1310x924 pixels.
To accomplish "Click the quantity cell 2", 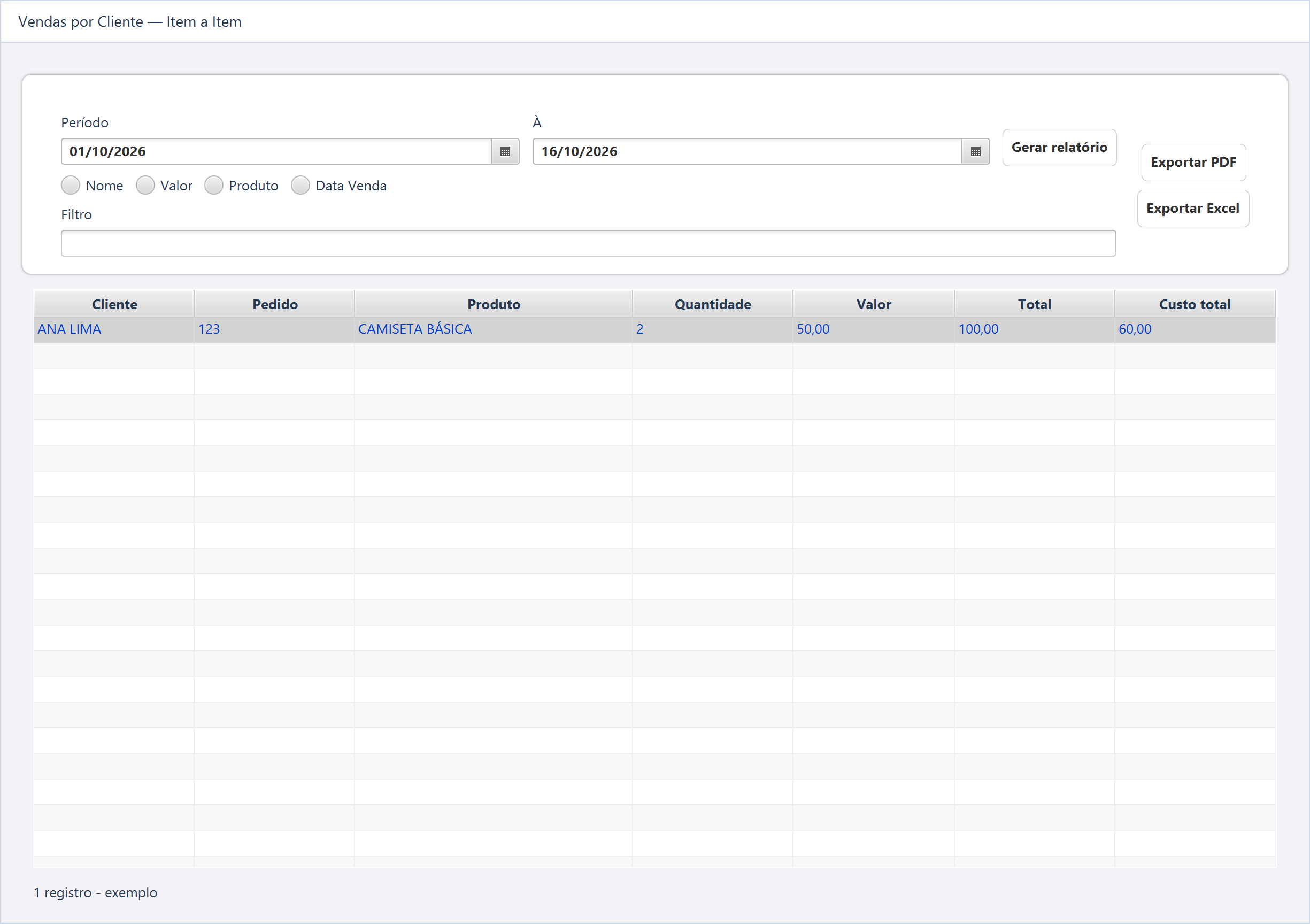I will pyautogui.click(x=713, y=329).
